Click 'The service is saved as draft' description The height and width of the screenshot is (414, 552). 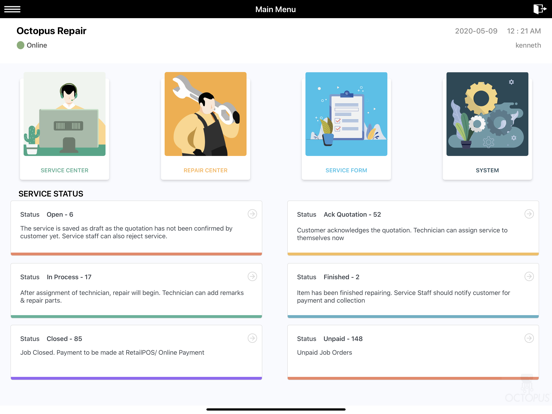coord(126,232)
